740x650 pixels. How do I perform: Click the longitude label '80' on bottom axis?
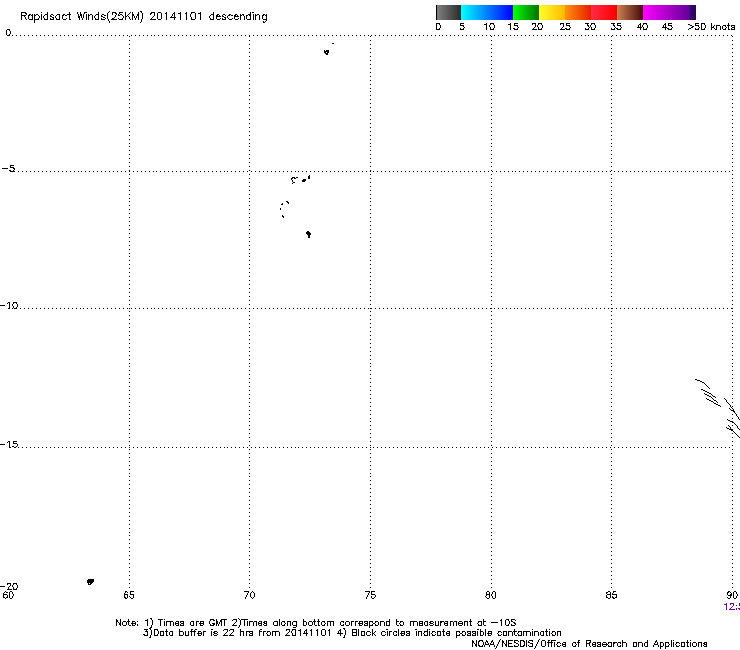(x=491, y=595)
